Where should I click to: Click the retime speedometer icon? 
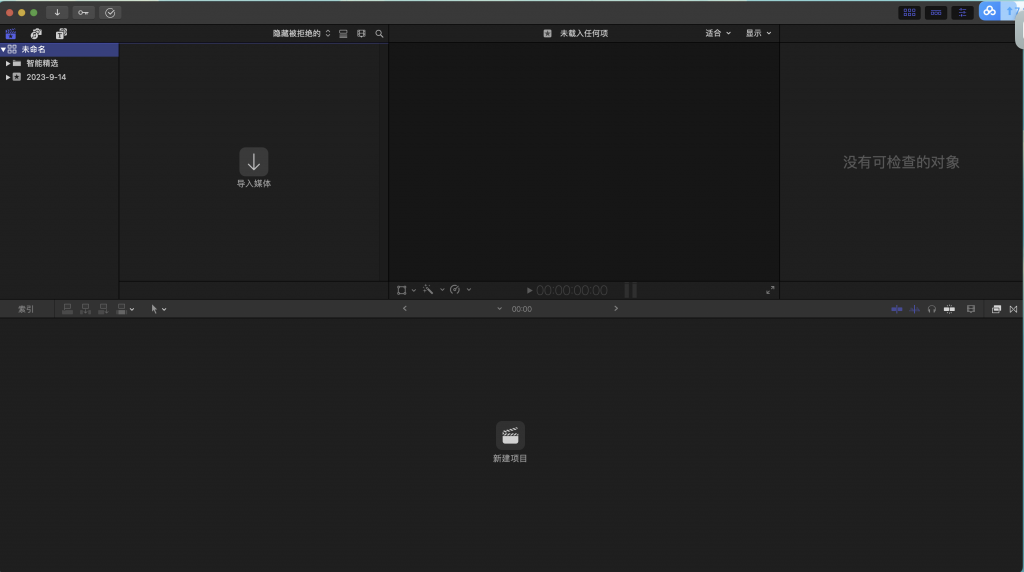coord(455,289)
